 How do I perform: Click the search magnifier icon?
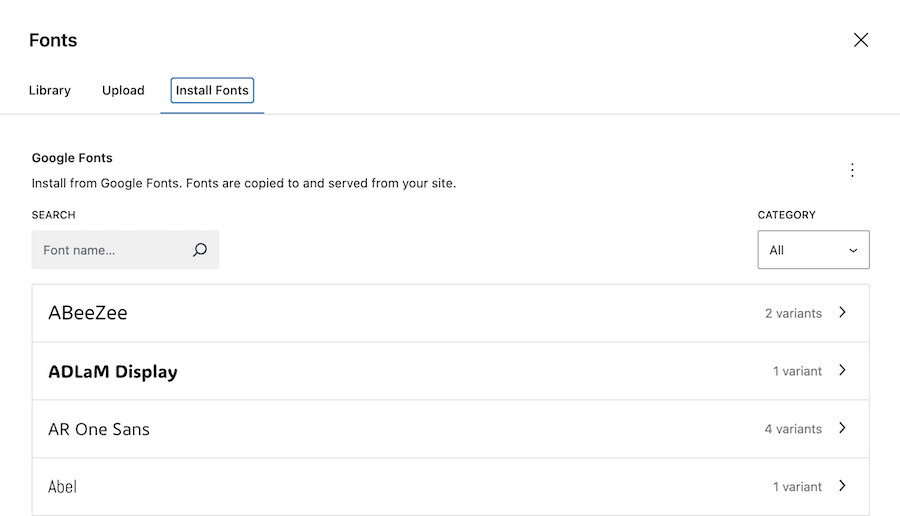[x=200, y=250]
